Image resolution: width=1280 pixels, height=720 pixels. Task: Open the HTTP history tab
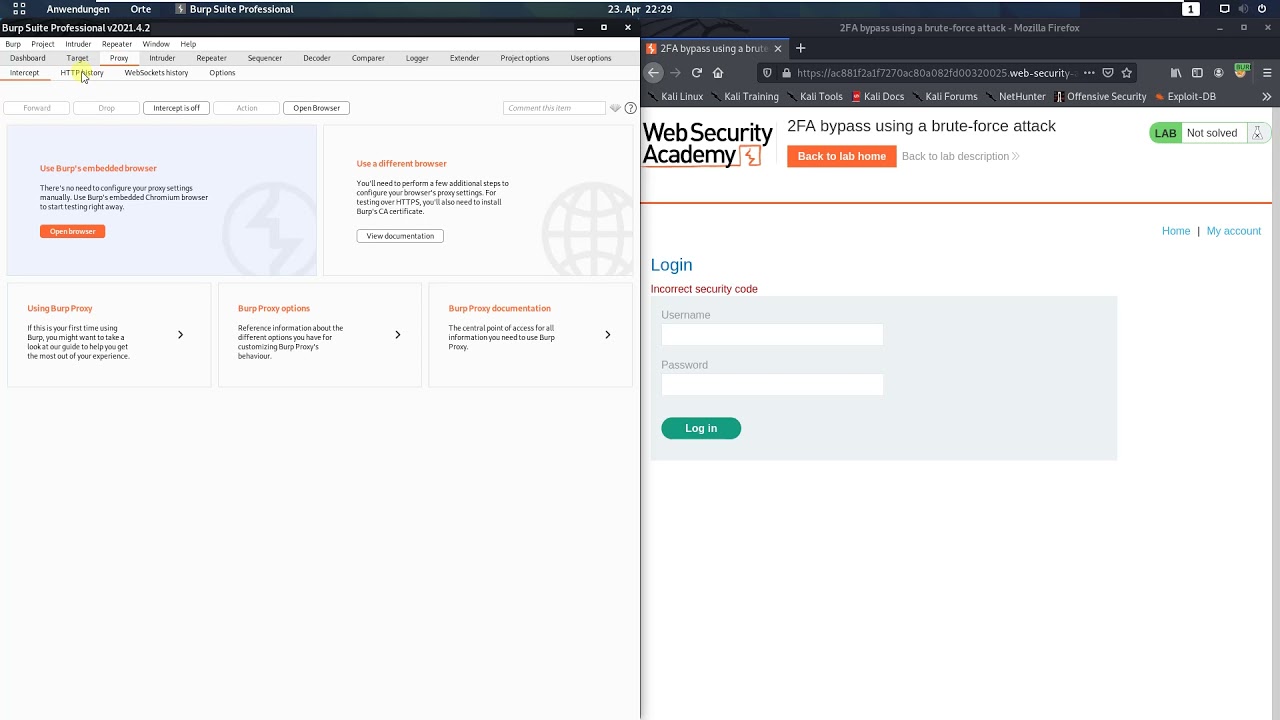82,73
